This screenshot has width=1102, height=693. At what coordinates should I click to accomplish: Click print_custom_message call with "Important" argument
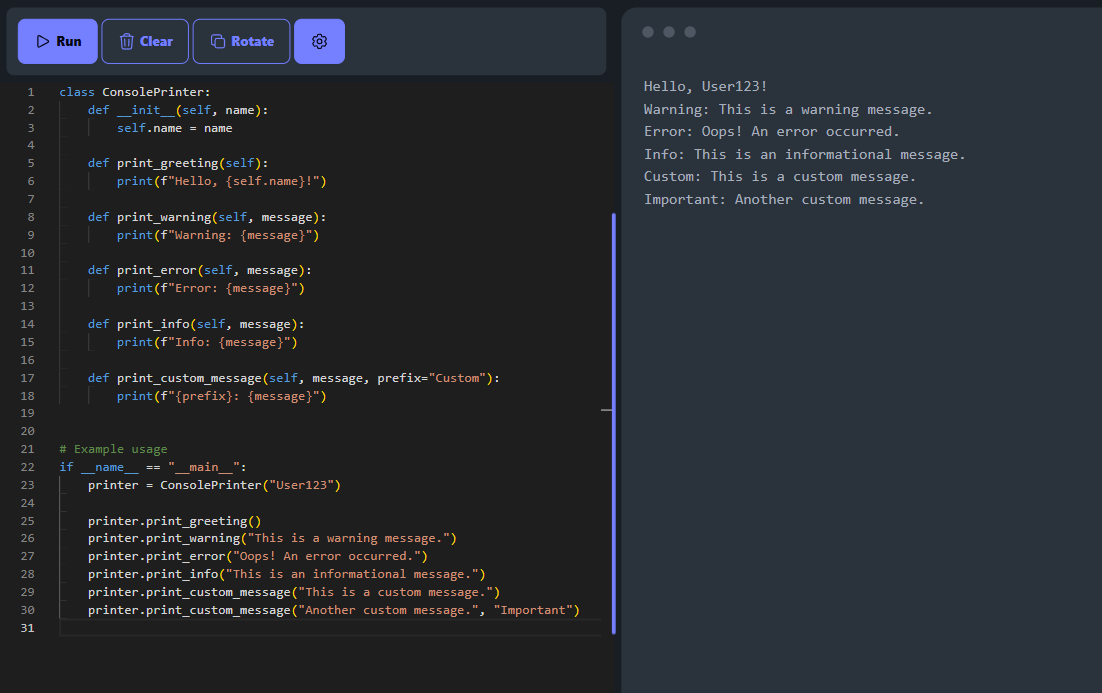click(334, 610)
